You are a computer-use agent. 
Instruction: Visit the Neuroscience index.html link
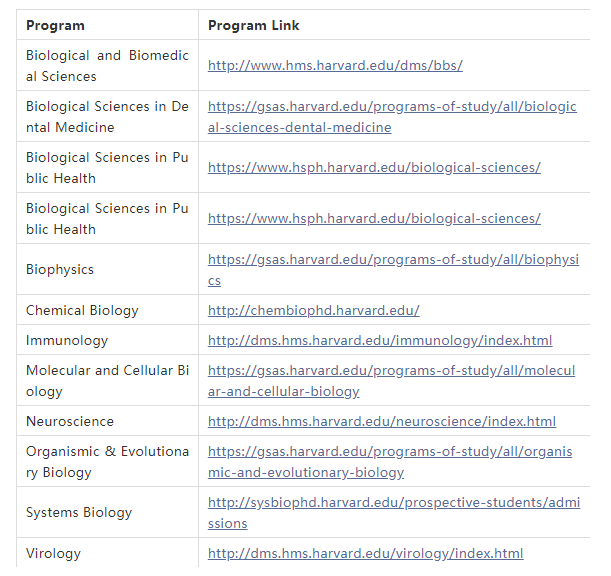(x=382, y=422)
